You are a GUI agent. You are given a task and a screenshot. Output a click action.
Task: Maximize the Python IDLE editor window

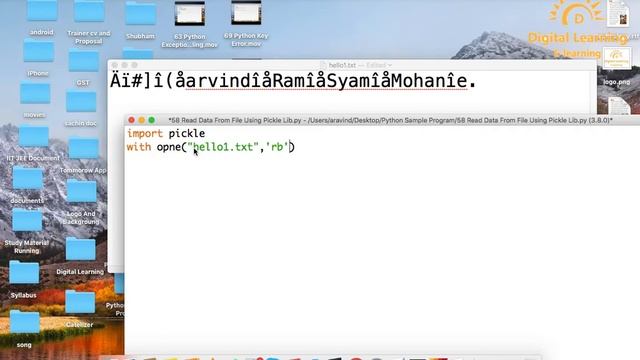(x=151, y=120)
